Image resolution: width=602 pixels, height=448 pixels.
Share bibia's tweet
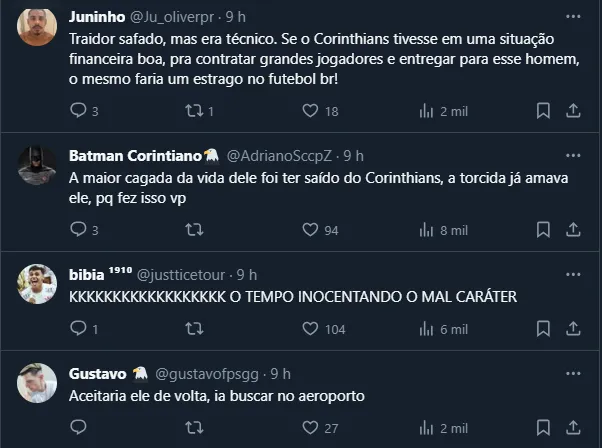point(573,329)
